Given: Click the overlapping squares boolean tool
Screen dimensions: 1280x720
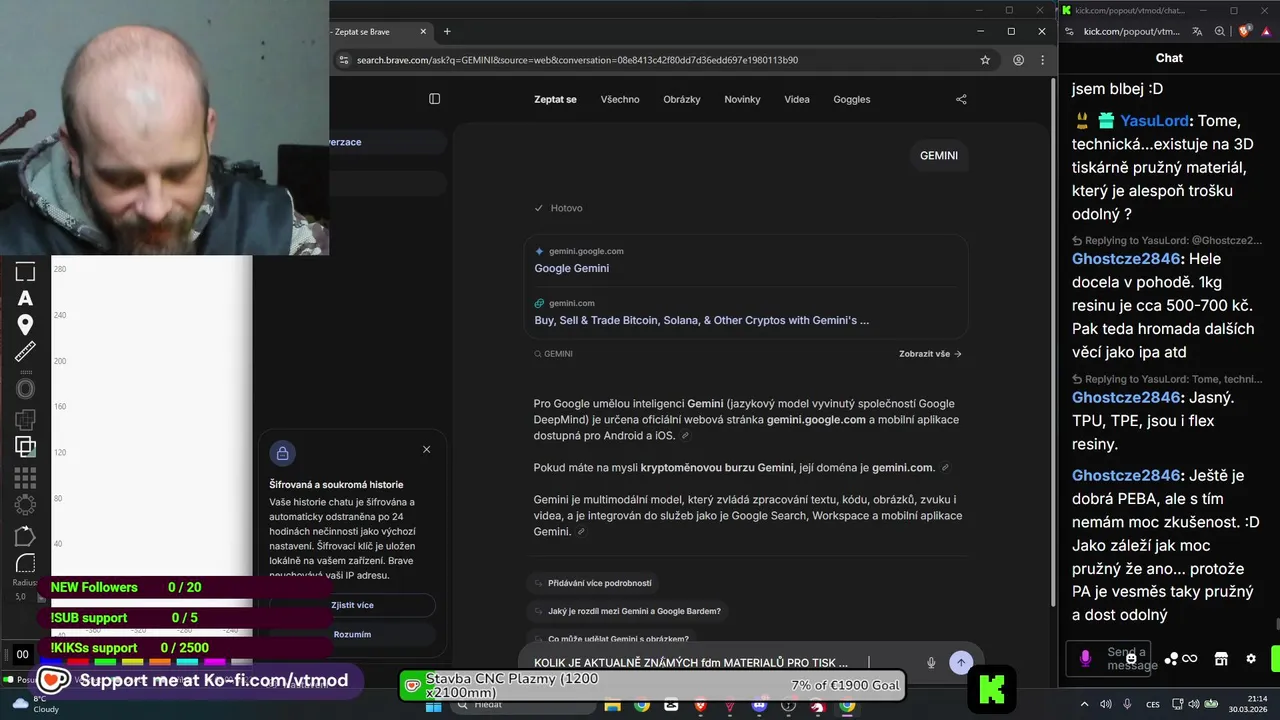Looking at the screenshot, I should (25, 447).
